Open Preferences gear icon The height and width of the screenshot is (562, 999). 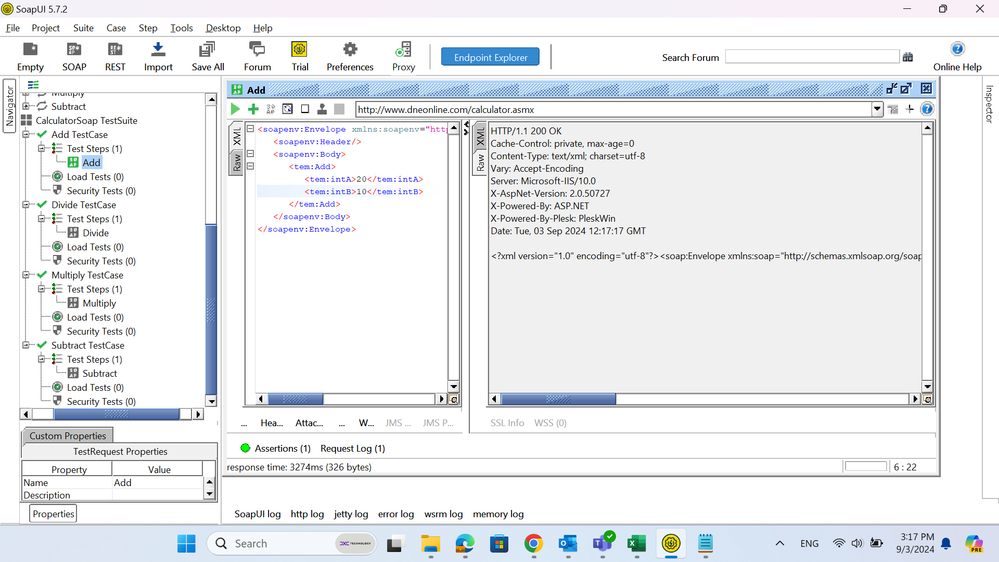click(x=350, y=56)
